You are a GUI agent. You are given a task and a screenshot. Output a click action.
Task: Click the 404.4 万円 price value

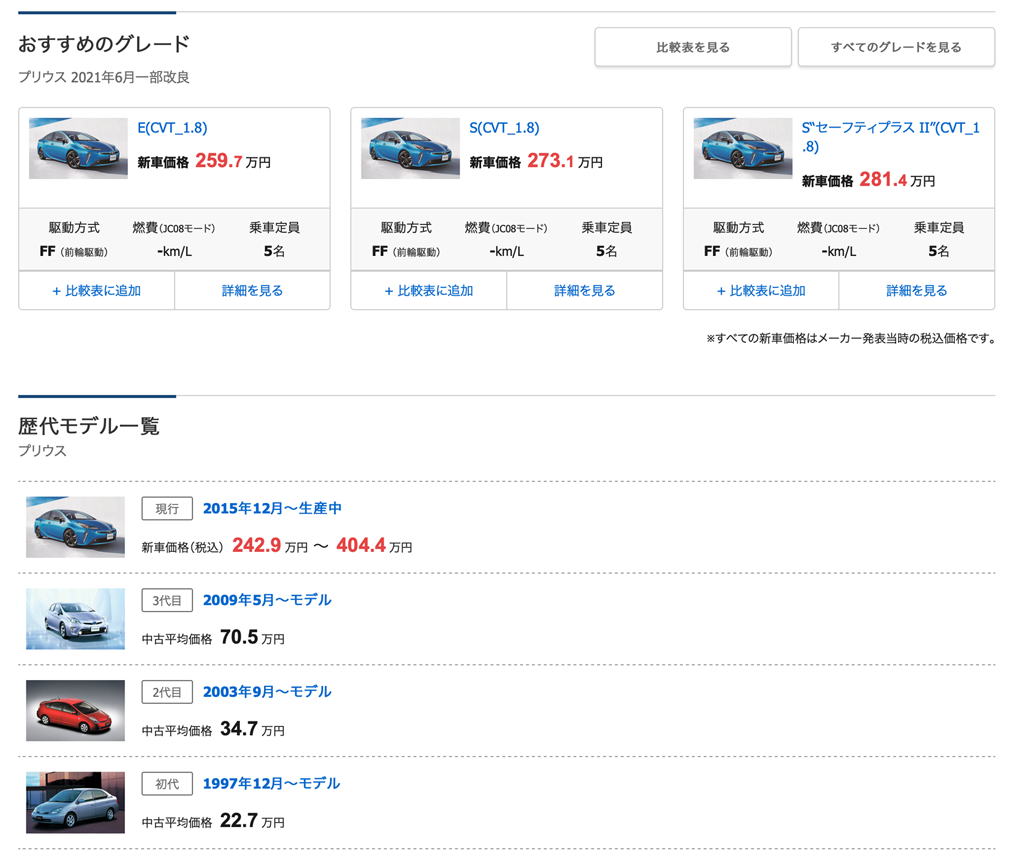pyautogui.click(x=374, y=546)
